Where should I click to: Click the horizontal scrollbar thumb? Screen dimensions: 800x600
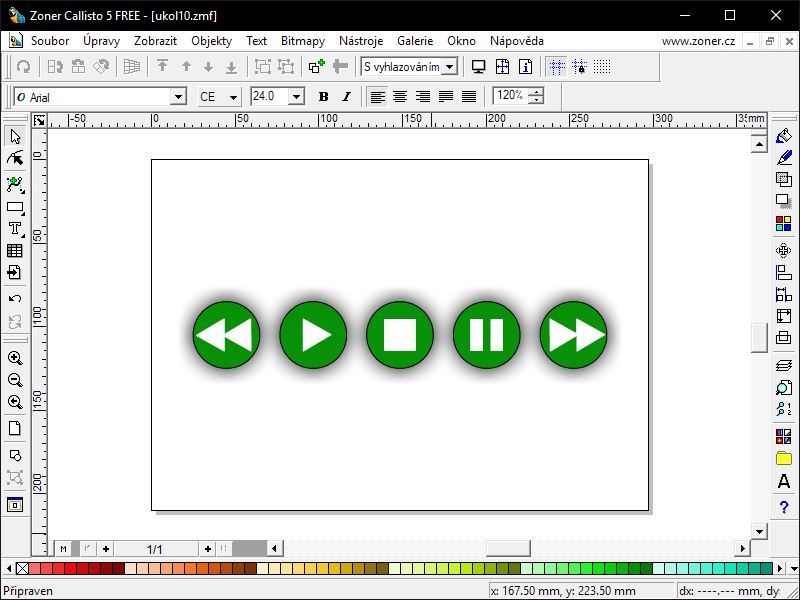[508, 548]
